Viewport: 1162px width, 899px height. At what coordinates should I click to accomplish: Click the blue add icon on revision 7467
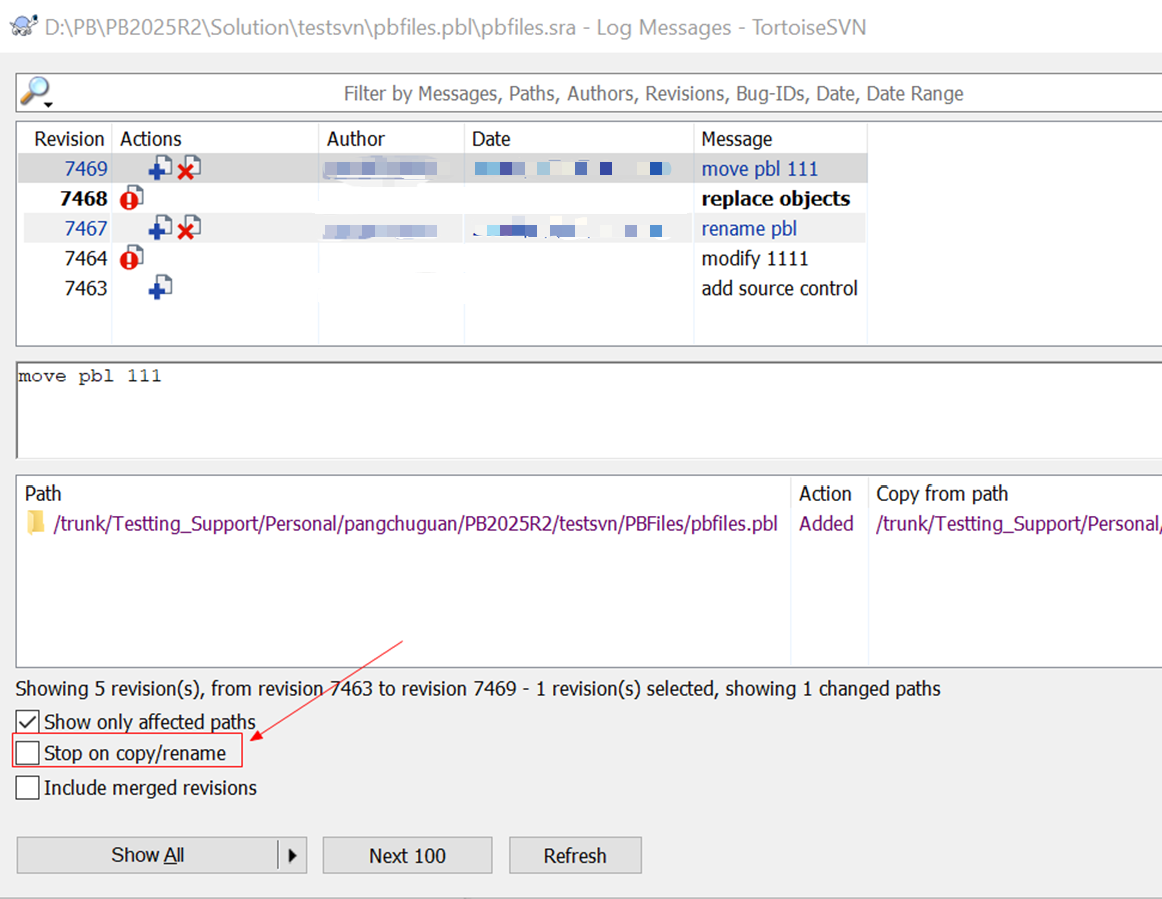click(159, 228)
